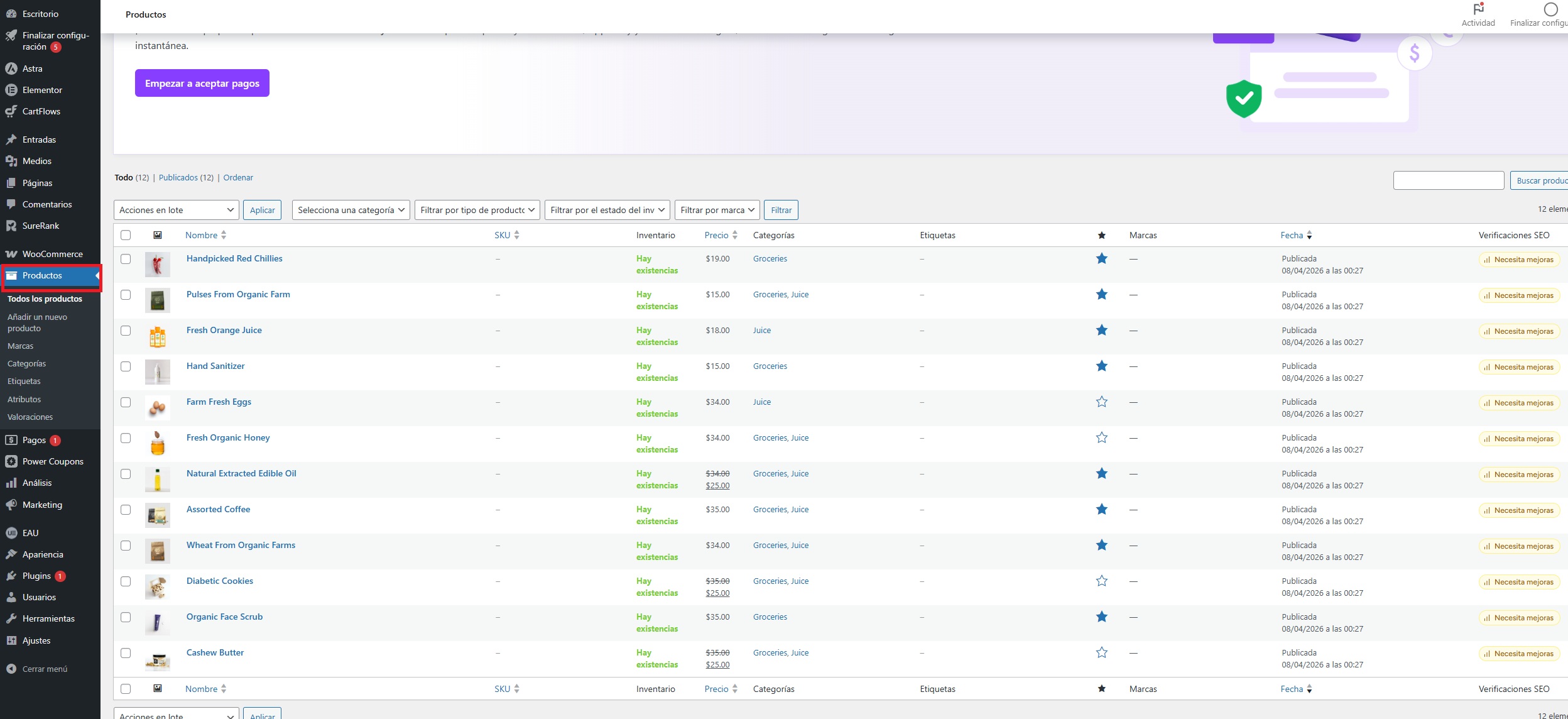Toggle featured star for Farm Fresh Eggs

(x=1101, y=402)
